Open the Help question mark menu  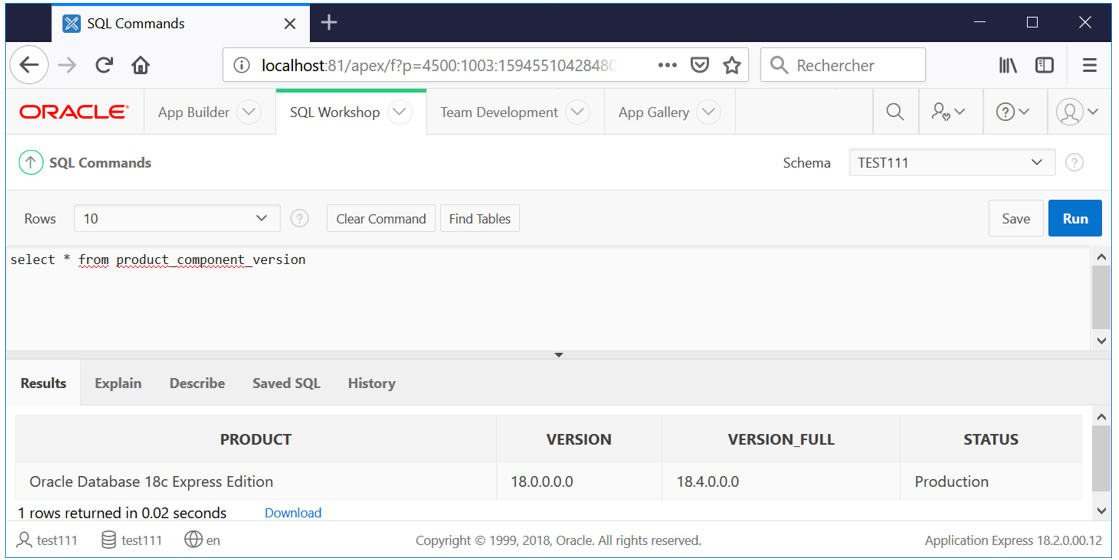[1013, 112]
